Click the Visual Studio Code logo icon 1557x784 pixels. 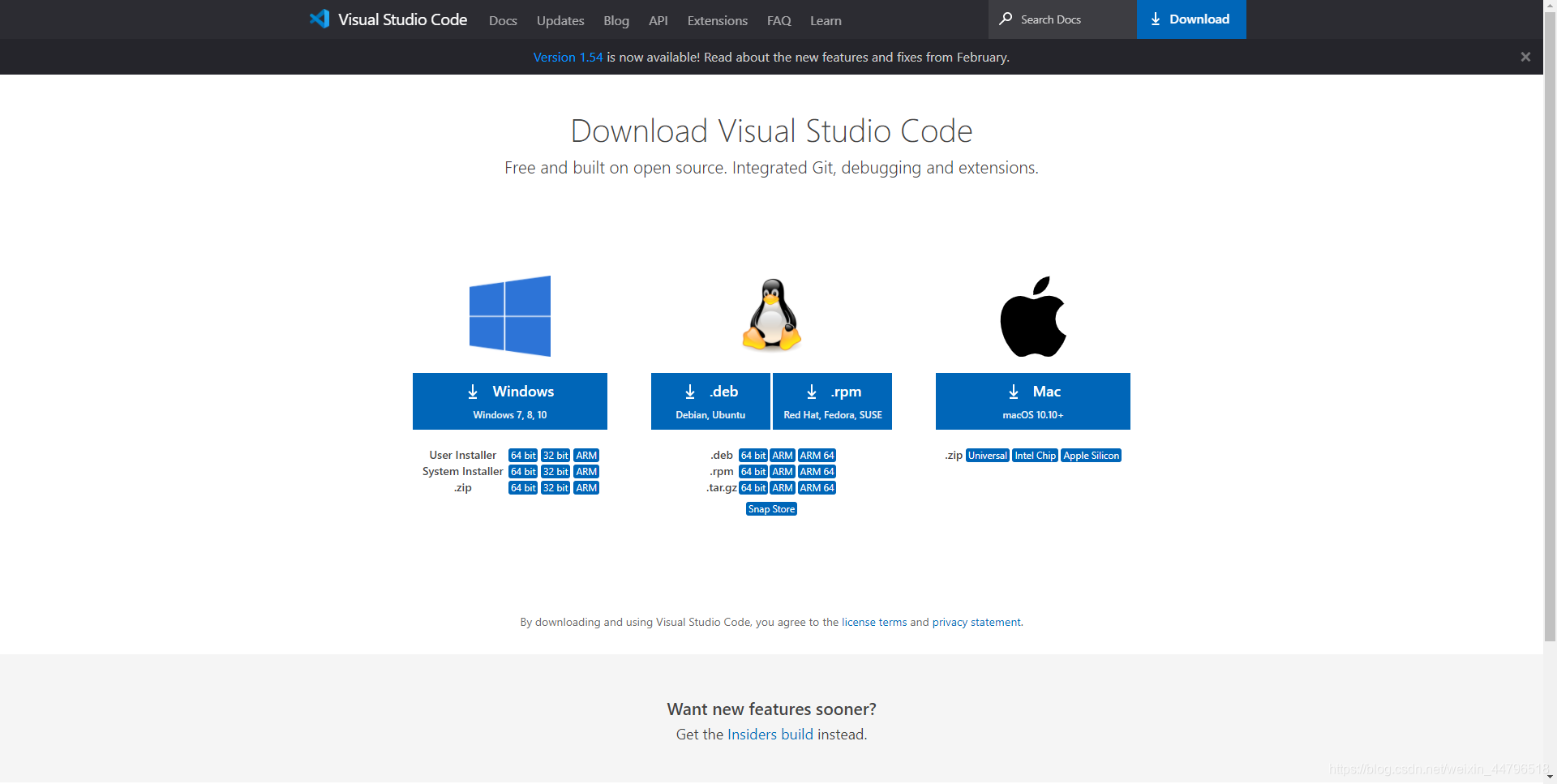[320, 19]
